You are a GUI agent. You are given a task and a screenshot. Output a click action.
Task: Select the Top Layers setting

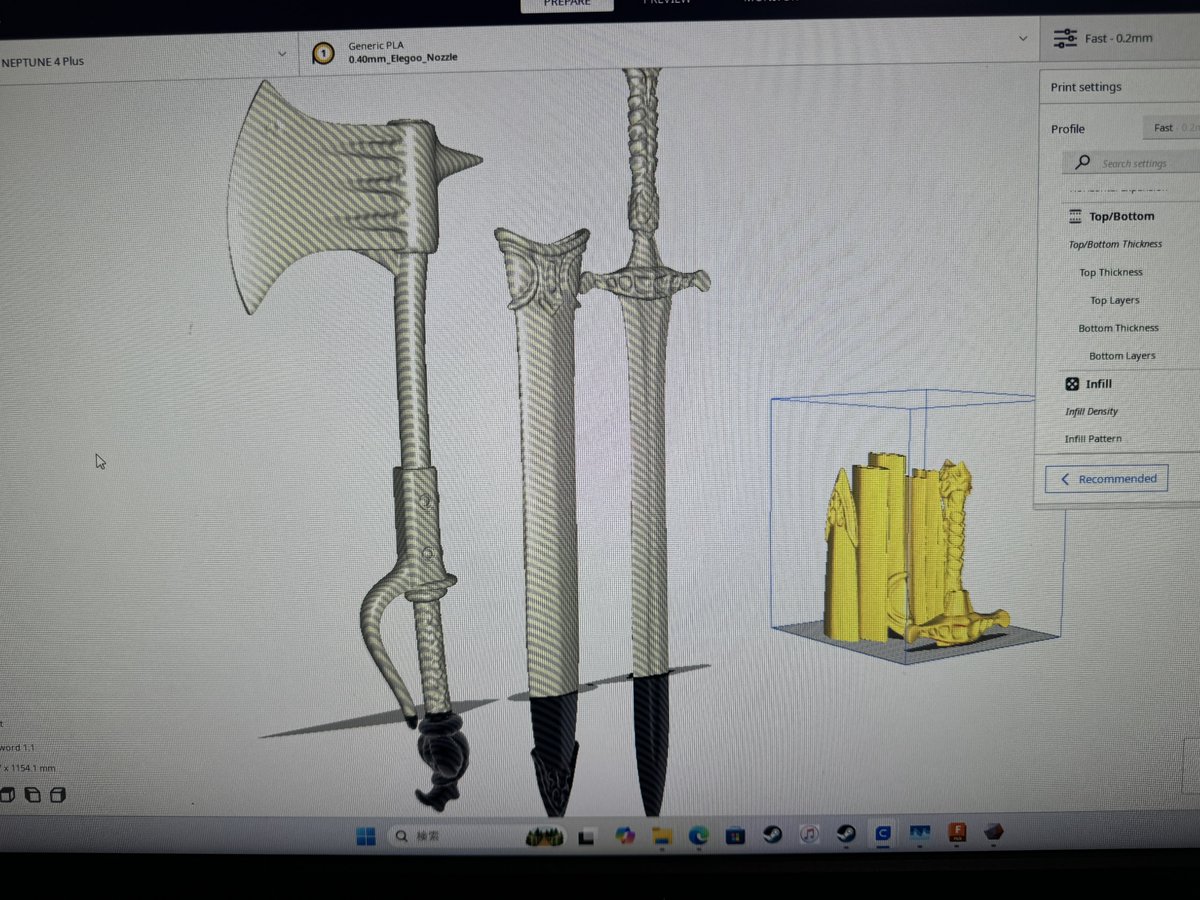point(1114,300)
